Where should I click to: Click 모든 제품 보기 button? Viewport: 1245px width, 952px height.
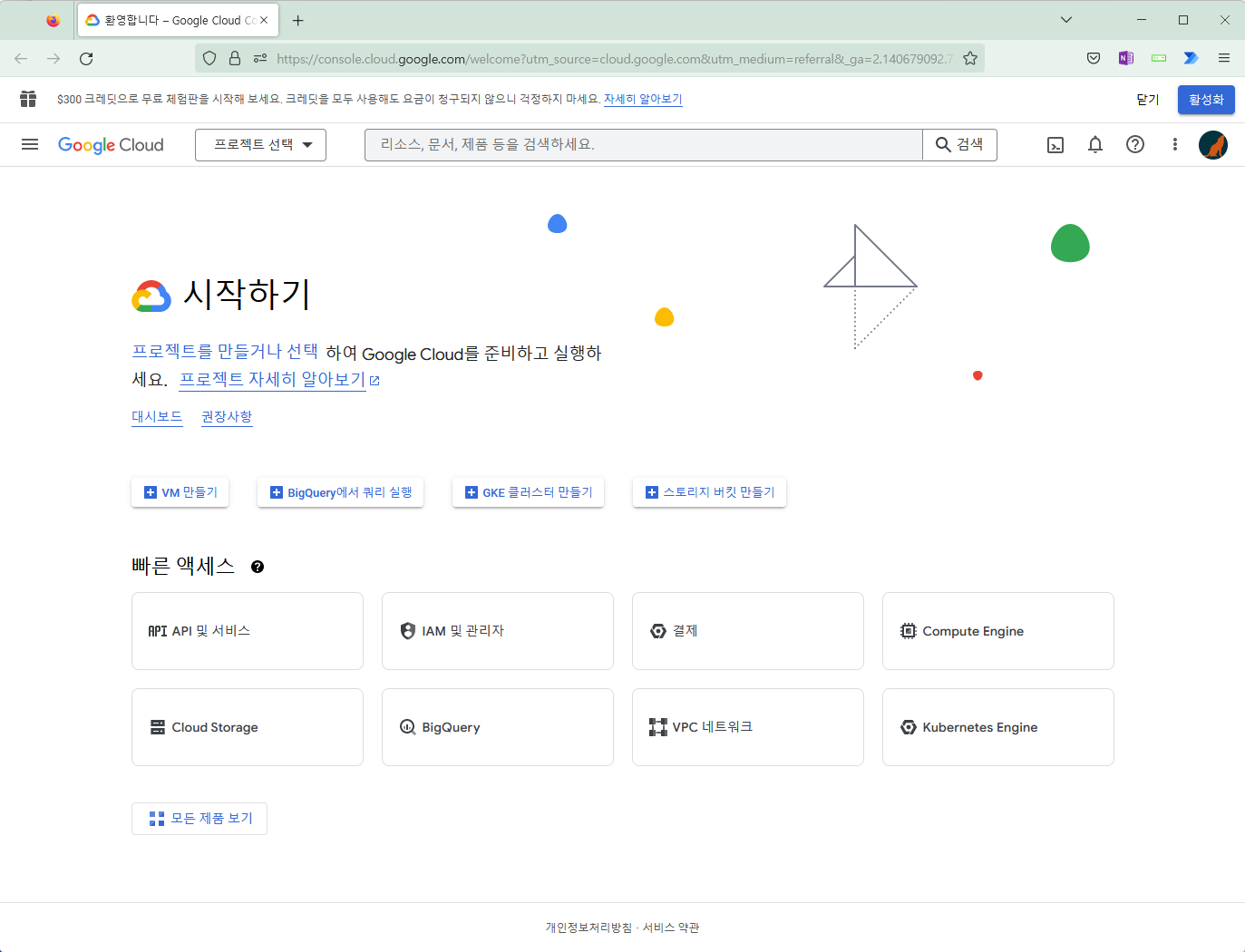pyautogui.click(x=199, y=819)
